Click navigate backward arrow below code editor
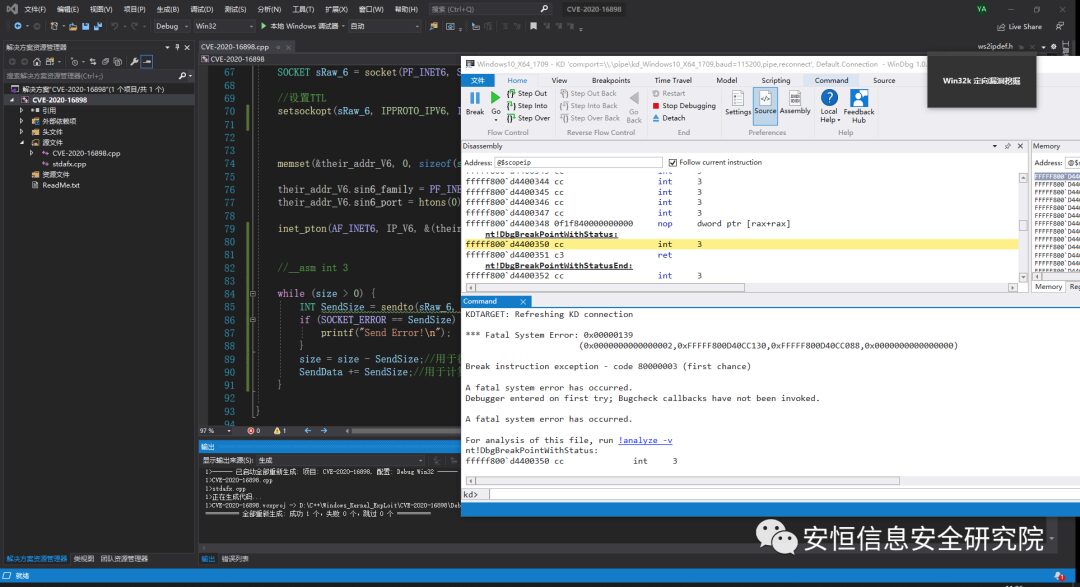1080x587 pixels. 307,431
